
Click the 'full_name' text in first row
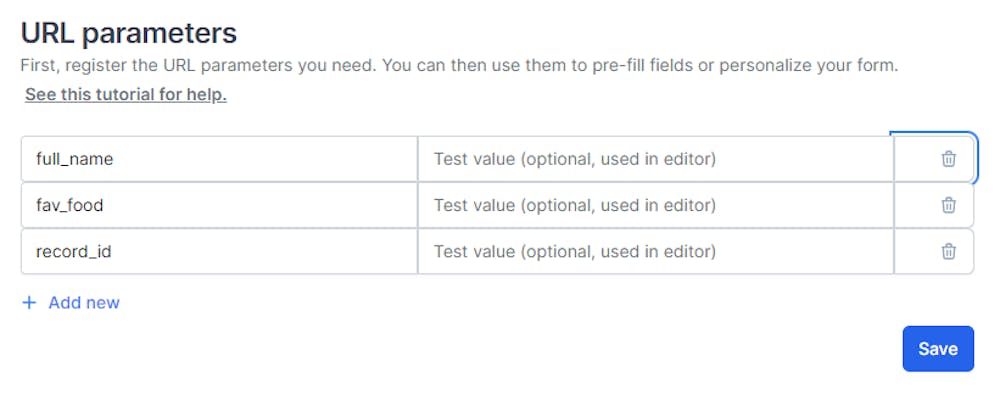pos(72,159)
